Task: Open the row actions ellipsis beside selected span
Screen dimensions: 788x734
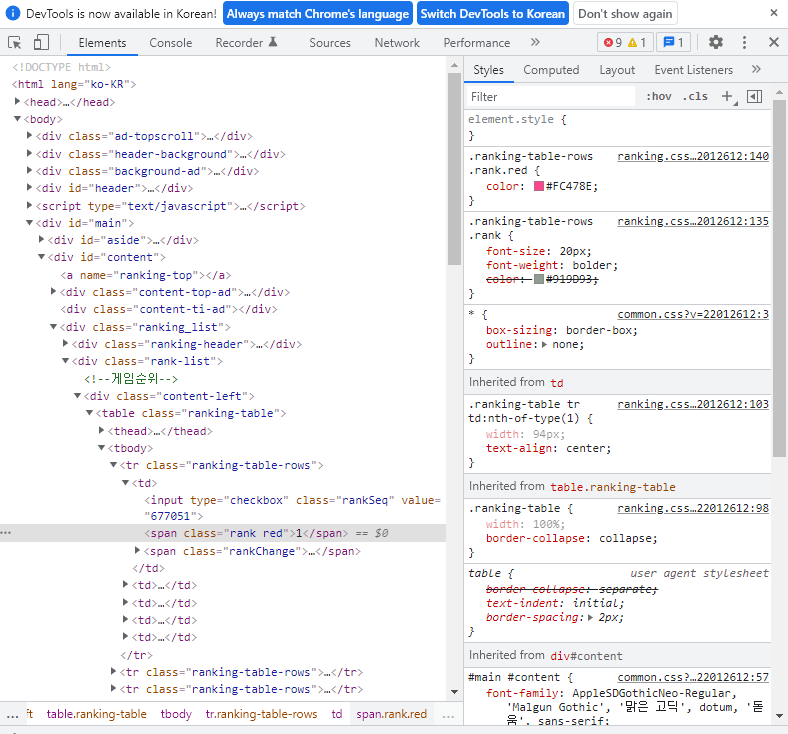Action: tap(6, 533)
